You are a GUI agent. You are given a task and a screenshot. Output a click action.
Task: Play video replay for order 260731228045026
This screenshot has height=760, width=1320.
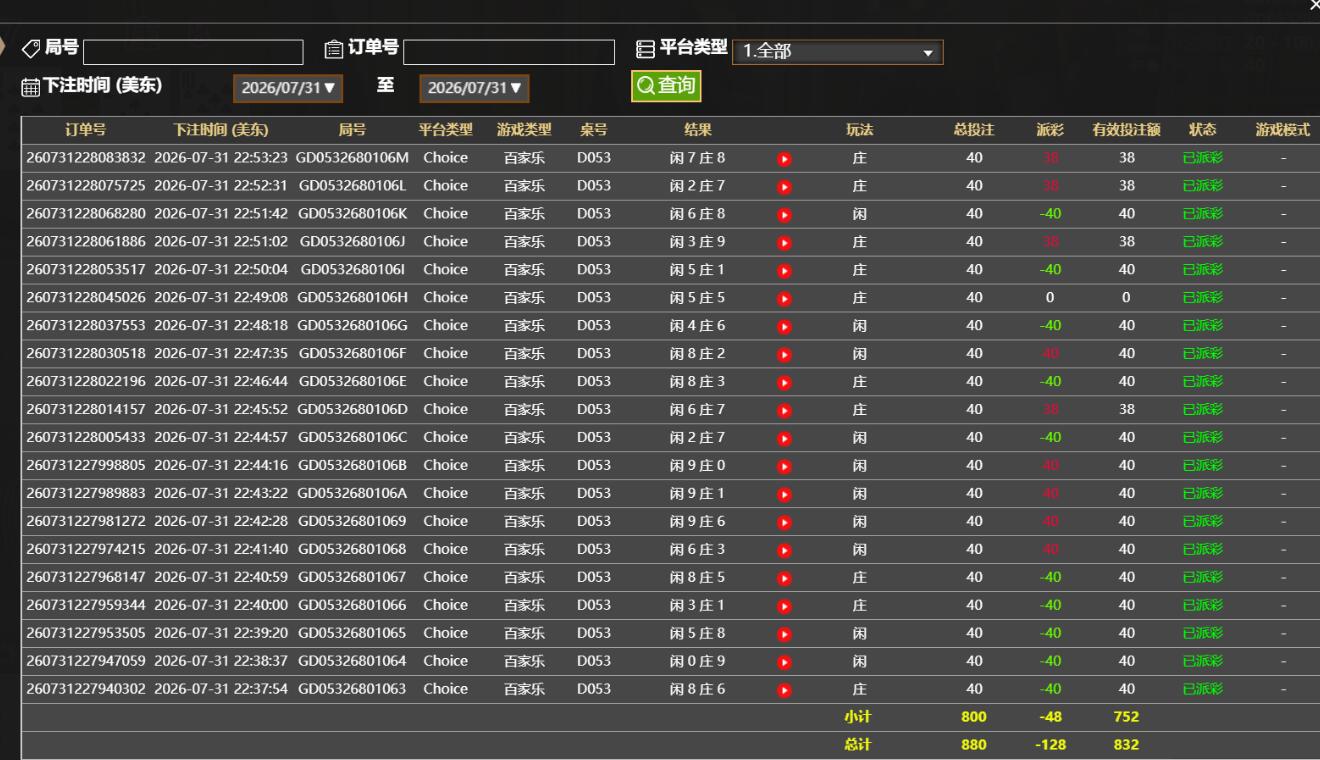785,298
